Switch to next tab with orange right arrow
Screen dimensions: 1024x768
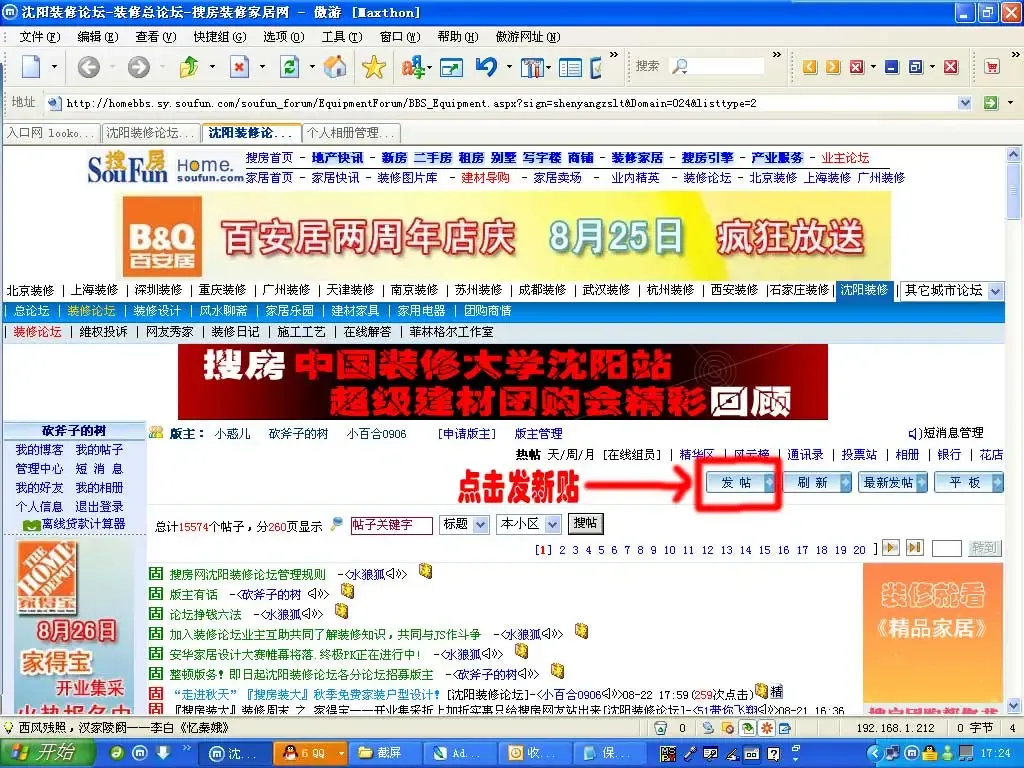pyautogui.click(x=833, y=67)
